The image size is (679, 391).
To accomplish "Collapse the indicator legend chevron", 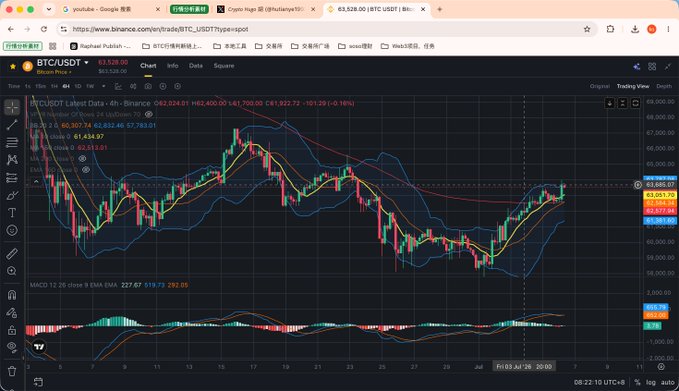I will [36, 181].
